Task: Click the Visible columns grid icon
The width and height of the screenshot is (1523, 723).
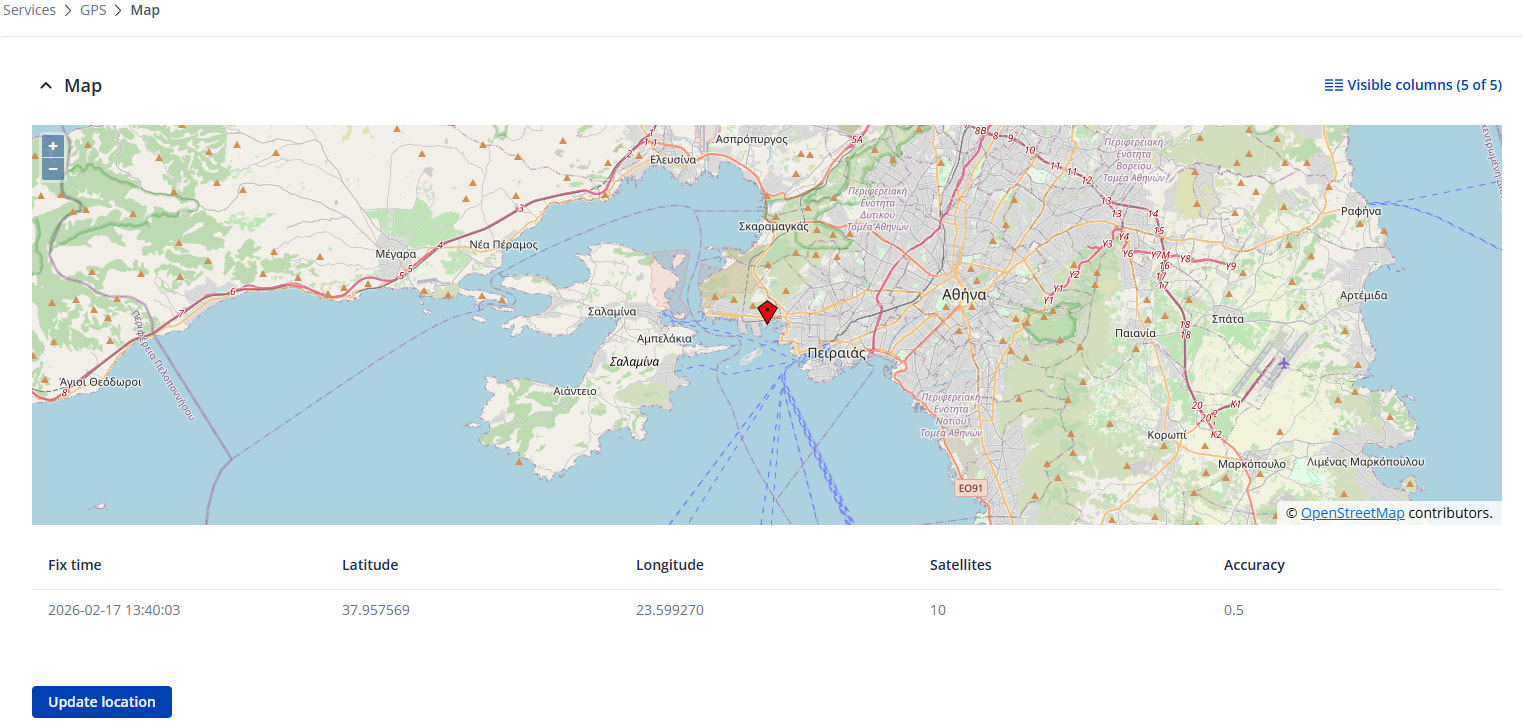Action: click(x=1333, y=85)
